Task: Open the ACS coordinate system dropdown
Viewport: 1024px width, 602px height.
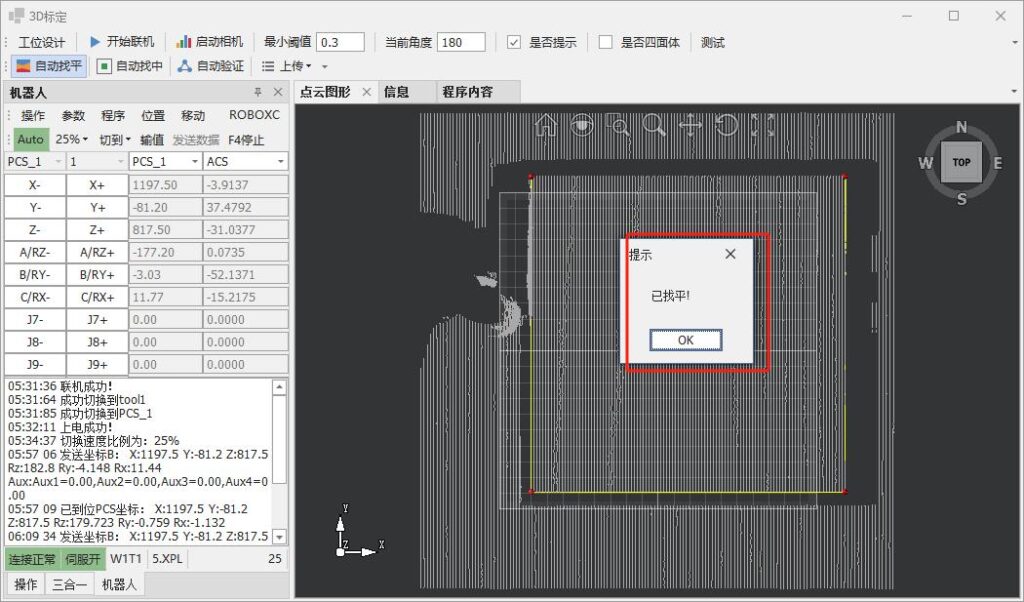Action: coord(245,161)
